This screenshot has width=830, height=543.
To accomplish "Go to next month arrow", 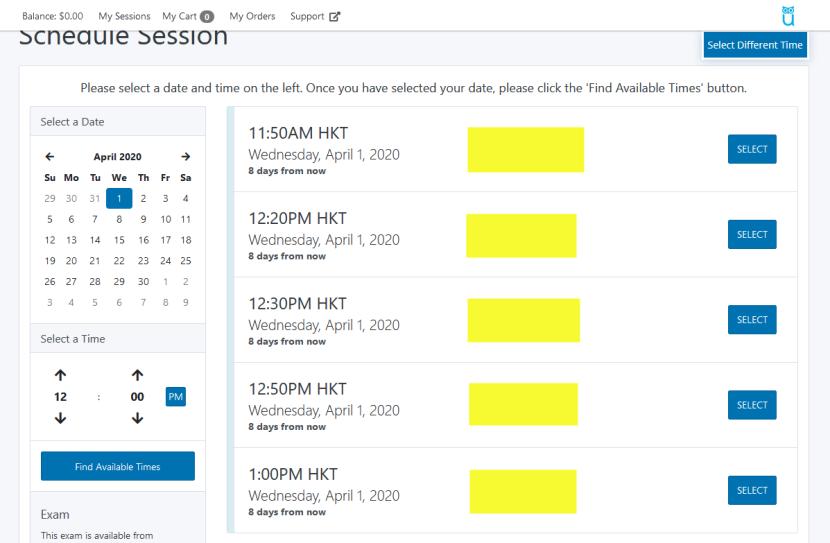I will 185,157.
